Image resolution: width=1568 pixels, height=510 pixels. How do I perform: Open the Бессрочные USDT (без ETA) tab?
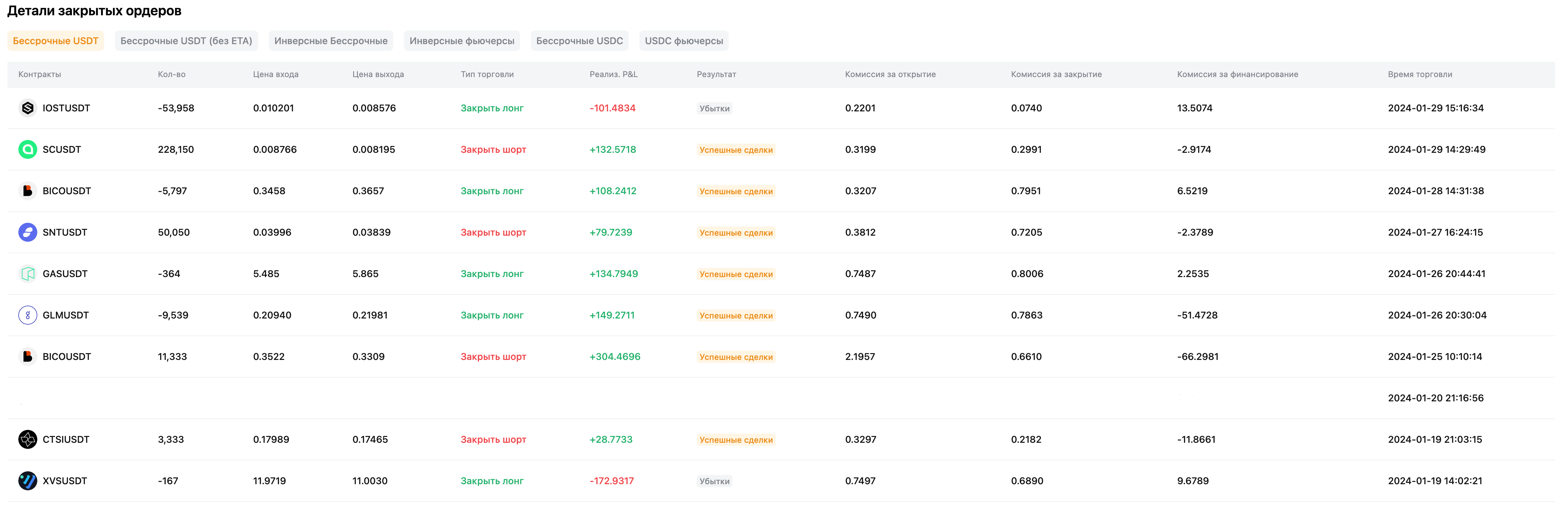point(186,41)
